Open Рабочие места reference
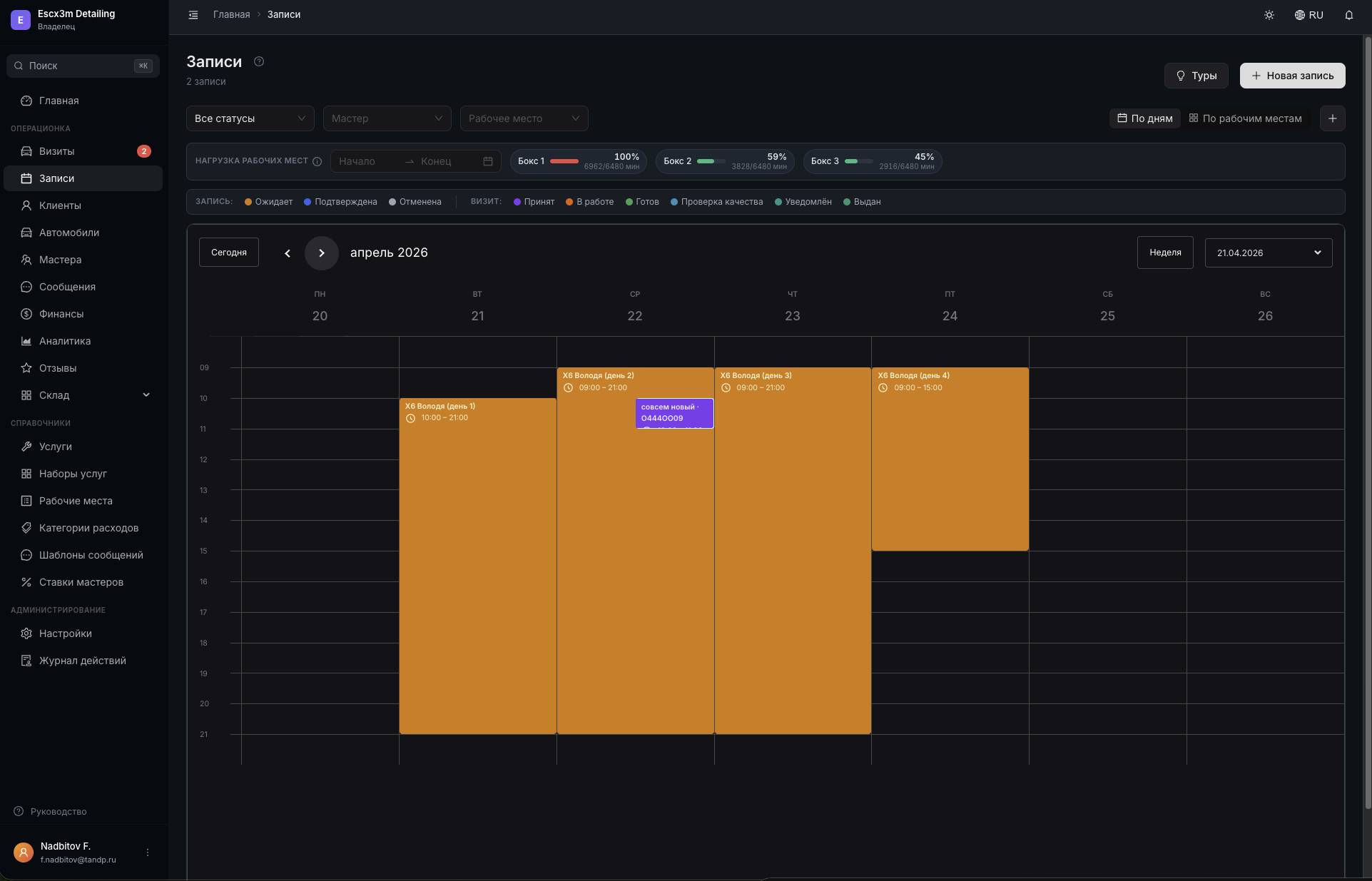 83,501
